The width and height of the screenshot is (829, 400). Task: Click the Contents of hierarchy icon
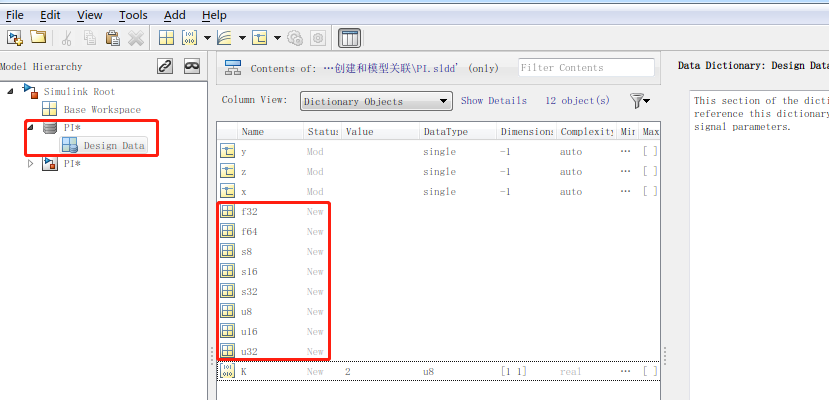click(233, 68)
